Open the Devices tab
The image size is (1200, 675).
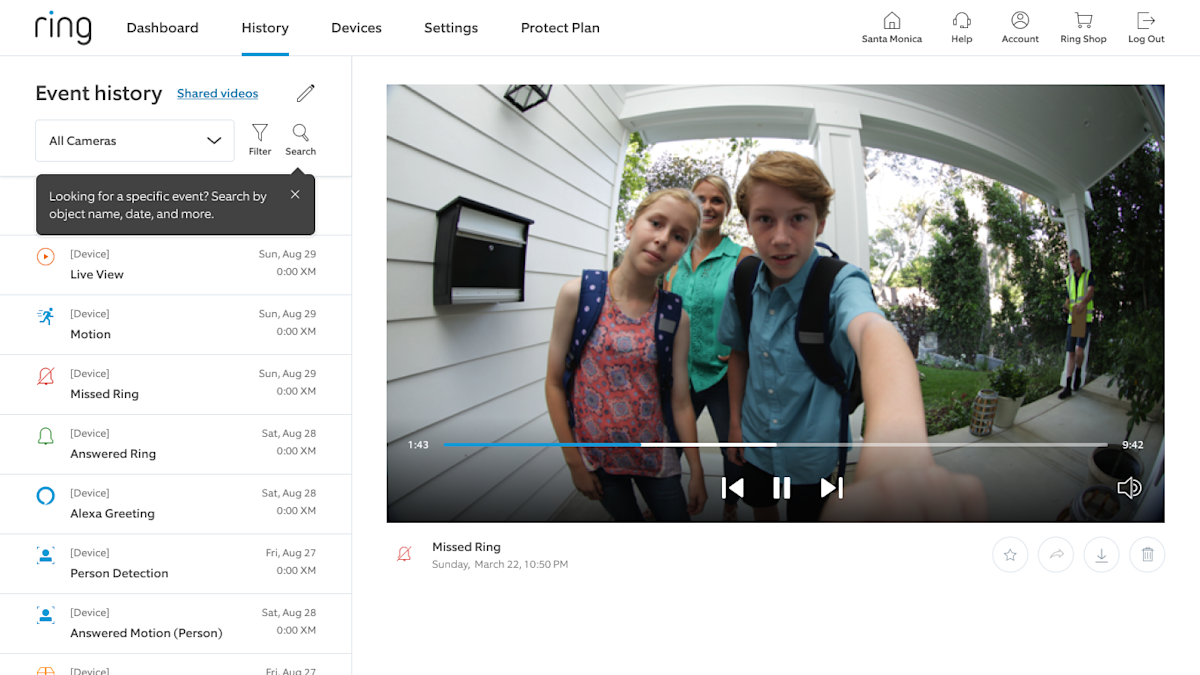[356, 28]
